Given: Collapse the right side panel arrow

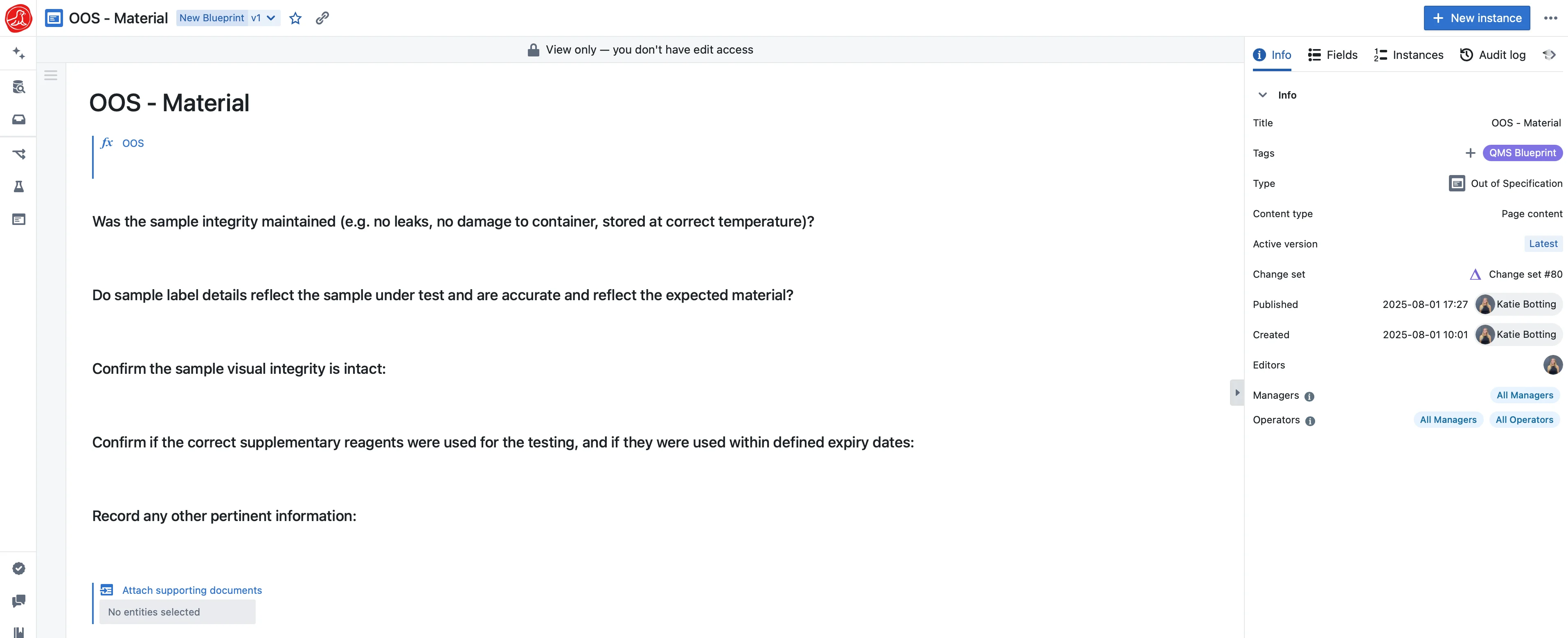Looking at the screenshot, I should coord(1236,393).
